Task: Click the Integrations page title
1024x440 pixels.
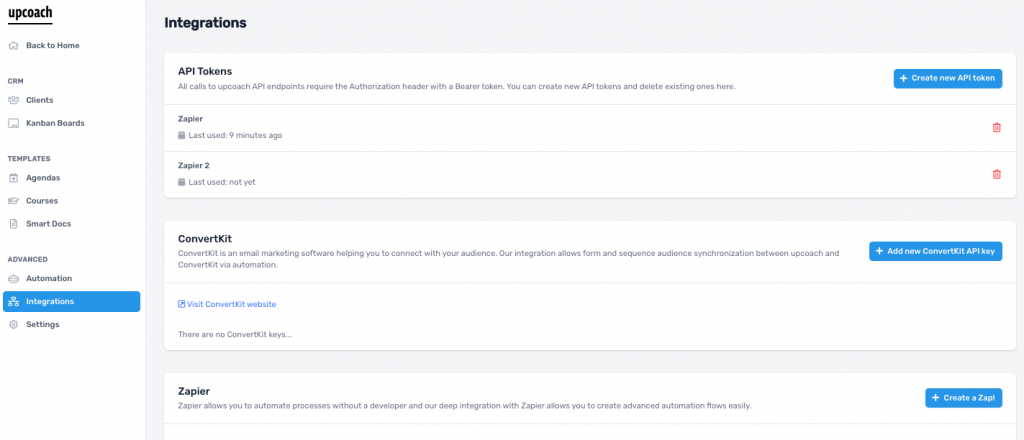Action: (x=205, y=23)
